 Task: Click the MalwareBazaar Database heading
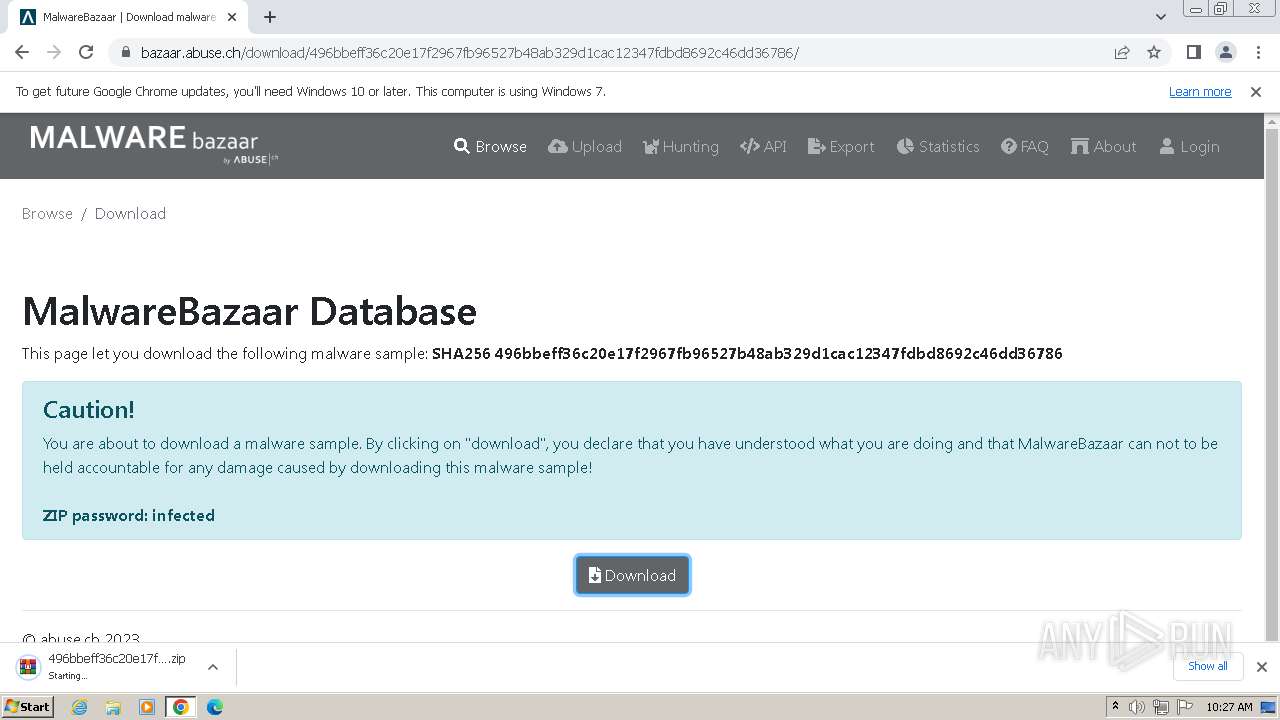point(249,311)
